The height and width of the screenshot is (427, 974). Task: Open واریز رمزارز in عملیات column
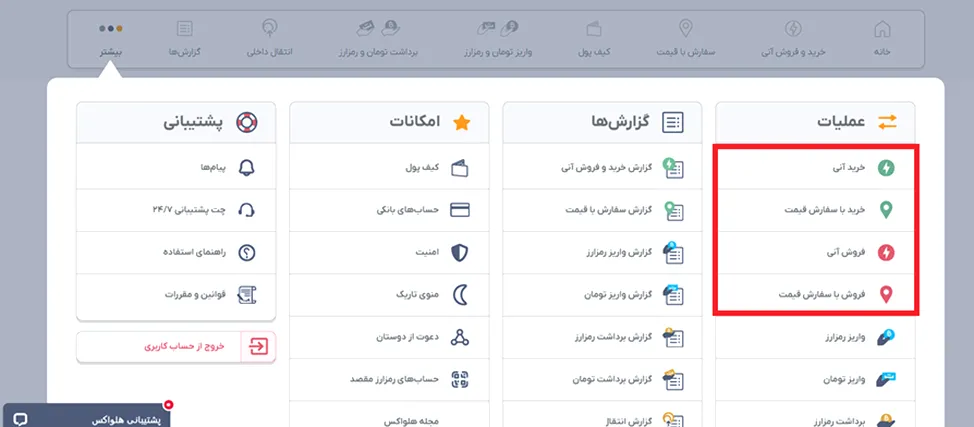815,337
